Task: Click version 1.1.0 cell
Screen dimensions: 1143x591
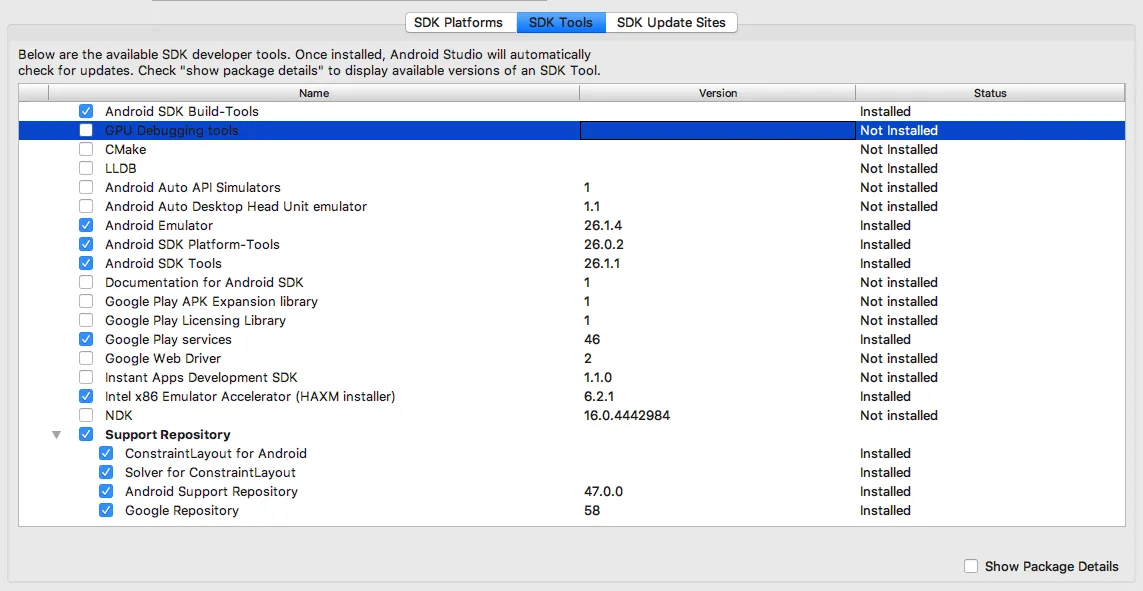Action: click(x=598, y=377)
